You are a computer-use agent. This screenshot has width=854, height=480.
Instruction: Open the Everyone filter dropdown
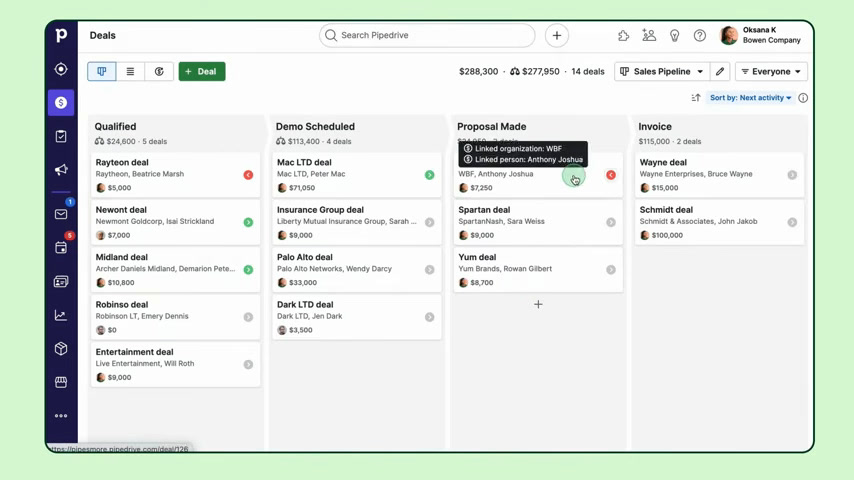pos(771,71)
